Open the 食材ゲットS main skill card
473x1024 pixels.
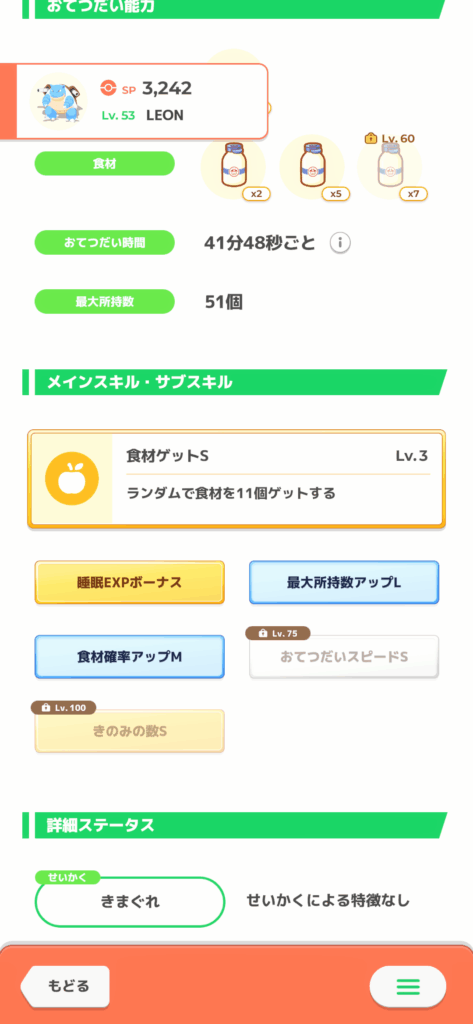pyautogui.click(x=236, y=479)
